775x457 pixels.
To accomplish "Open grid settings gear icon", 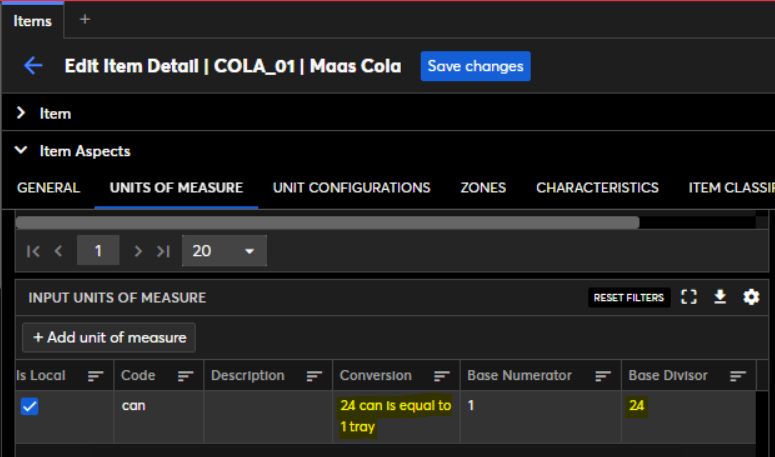I will click(751, 297).
